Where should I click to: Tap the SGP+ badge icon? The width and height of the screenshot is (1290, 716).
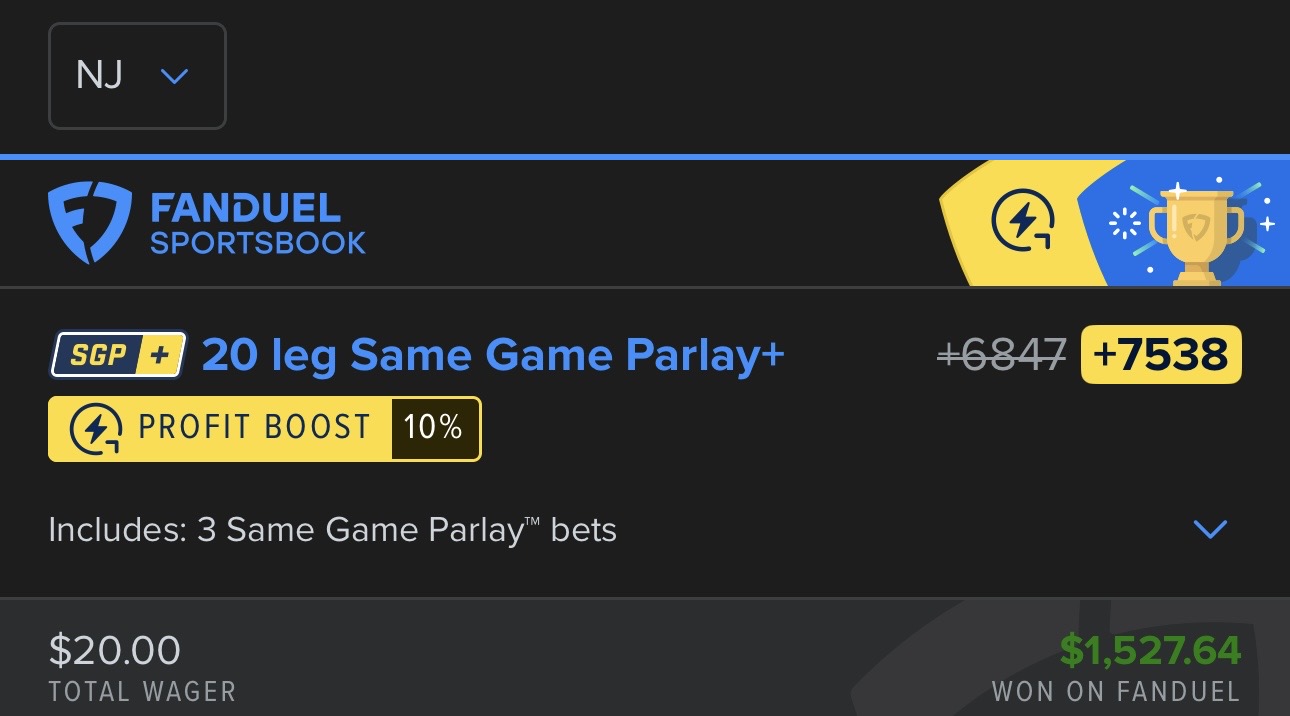point(118,355)
